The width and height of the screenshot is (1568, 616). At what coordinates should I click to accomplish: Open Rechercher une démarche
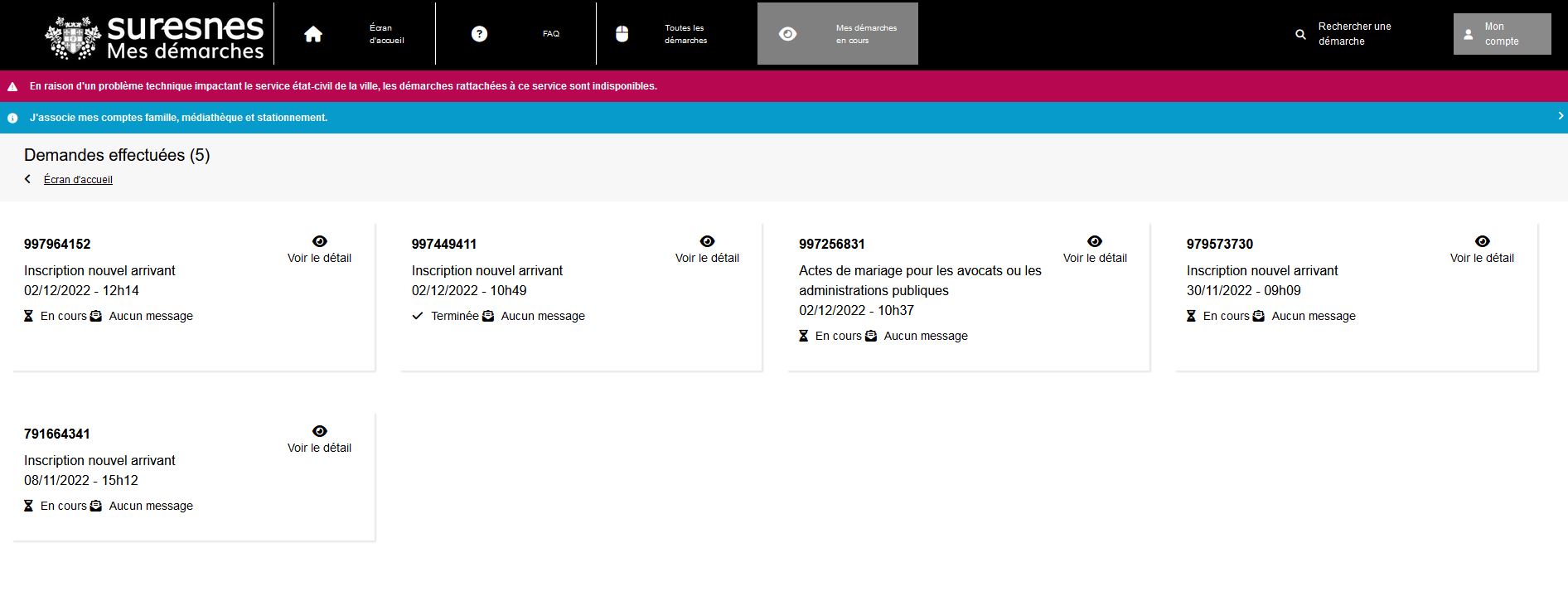tap(1354, 34)
